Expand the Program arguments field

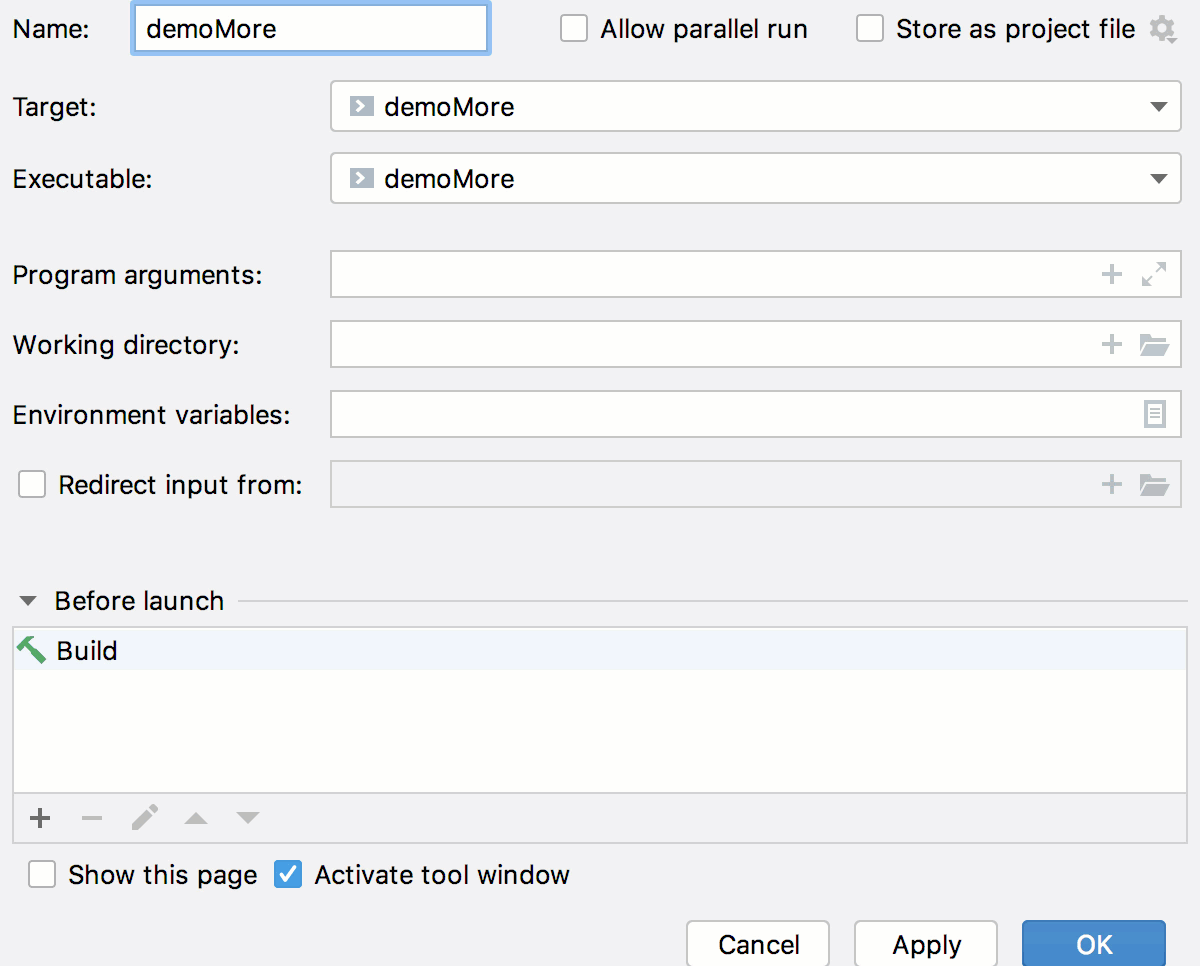pos(1154,275)
